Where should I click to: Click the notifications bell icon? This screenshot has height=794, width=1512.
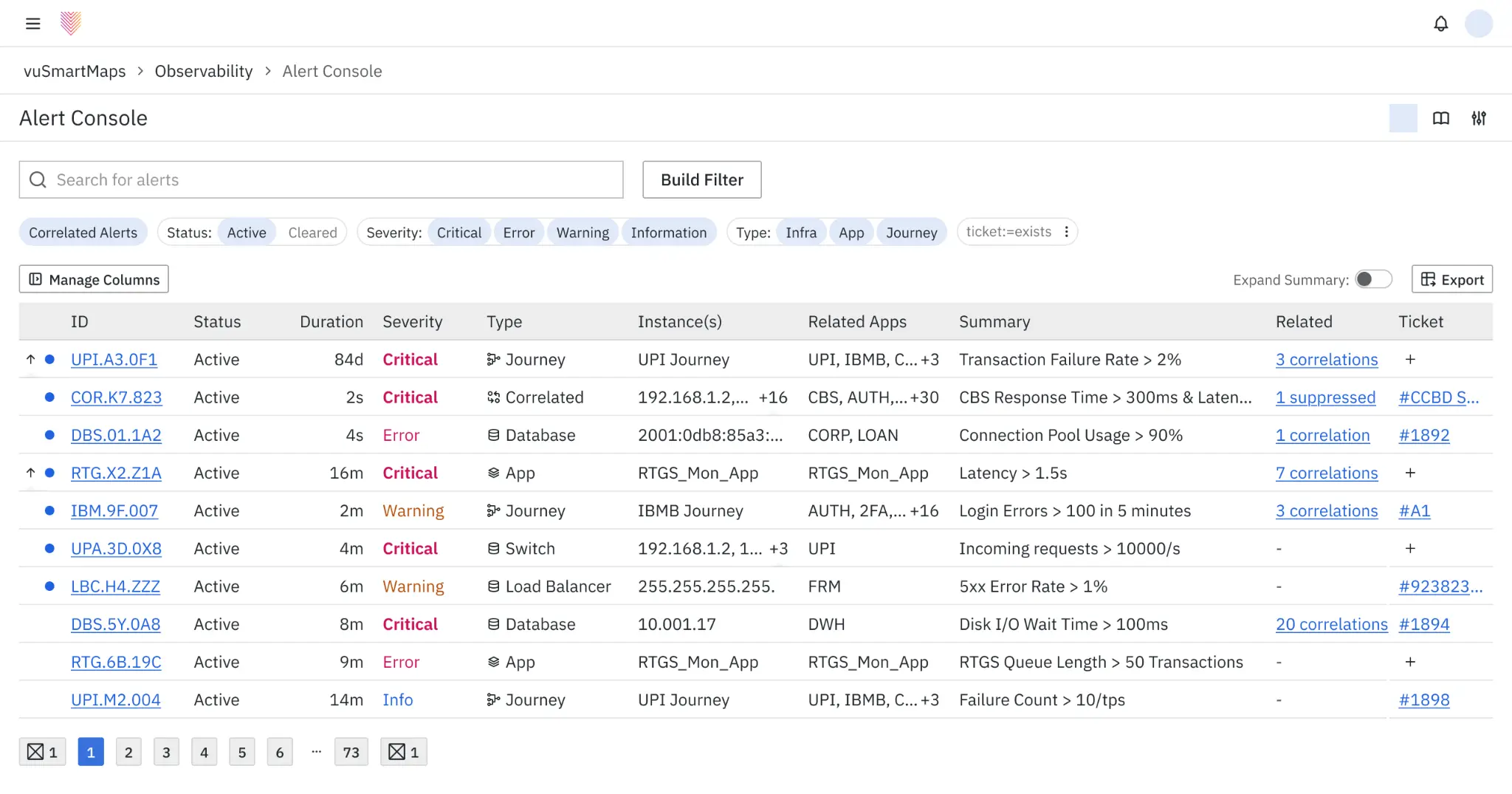[1440, 24]
